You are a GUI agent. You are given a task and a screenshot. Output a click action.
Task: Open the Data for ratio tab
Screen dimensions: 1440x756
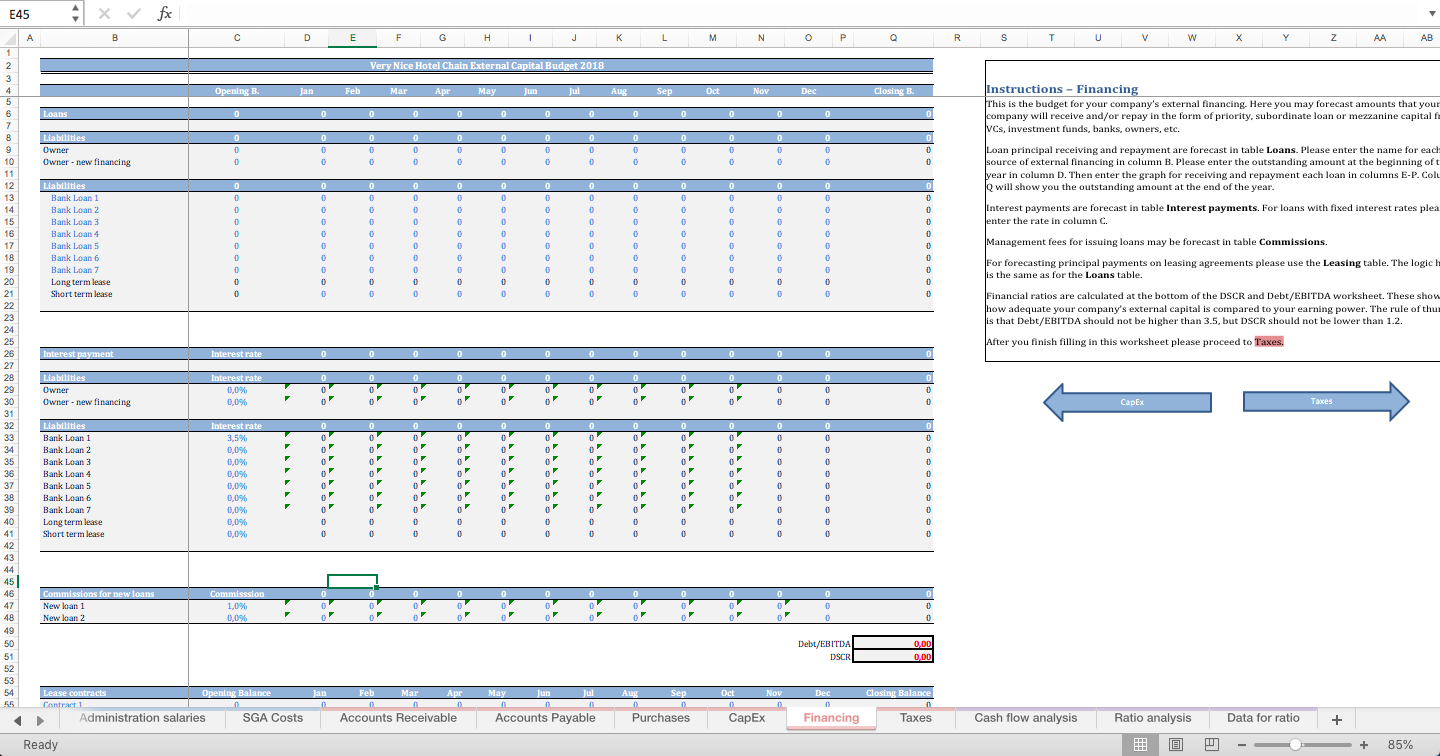click(1263, 718)
